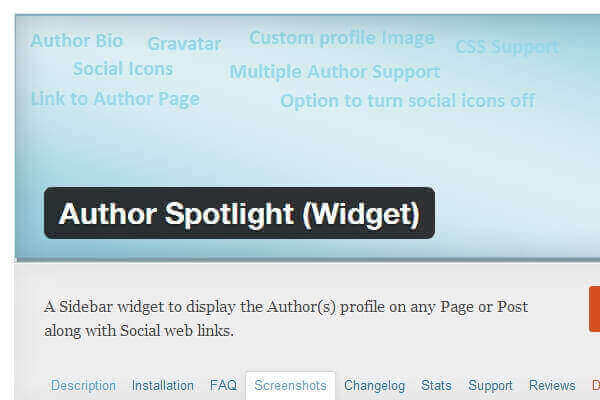Open the cut-off tab after Reviews

pos(596,385)
